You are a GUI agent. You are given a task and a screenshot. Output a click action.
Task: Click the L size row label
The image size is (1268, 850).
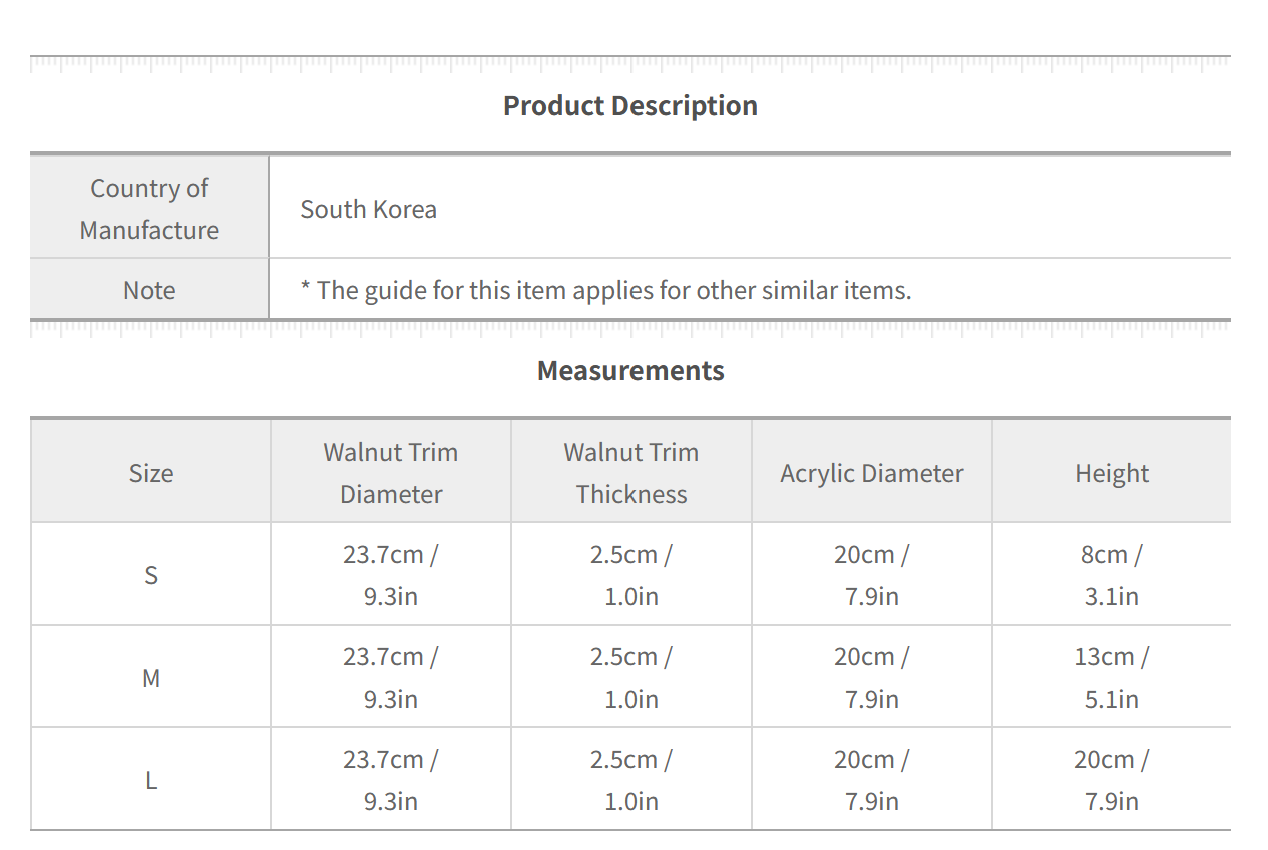pyautogui.click(x=151, y=781)
